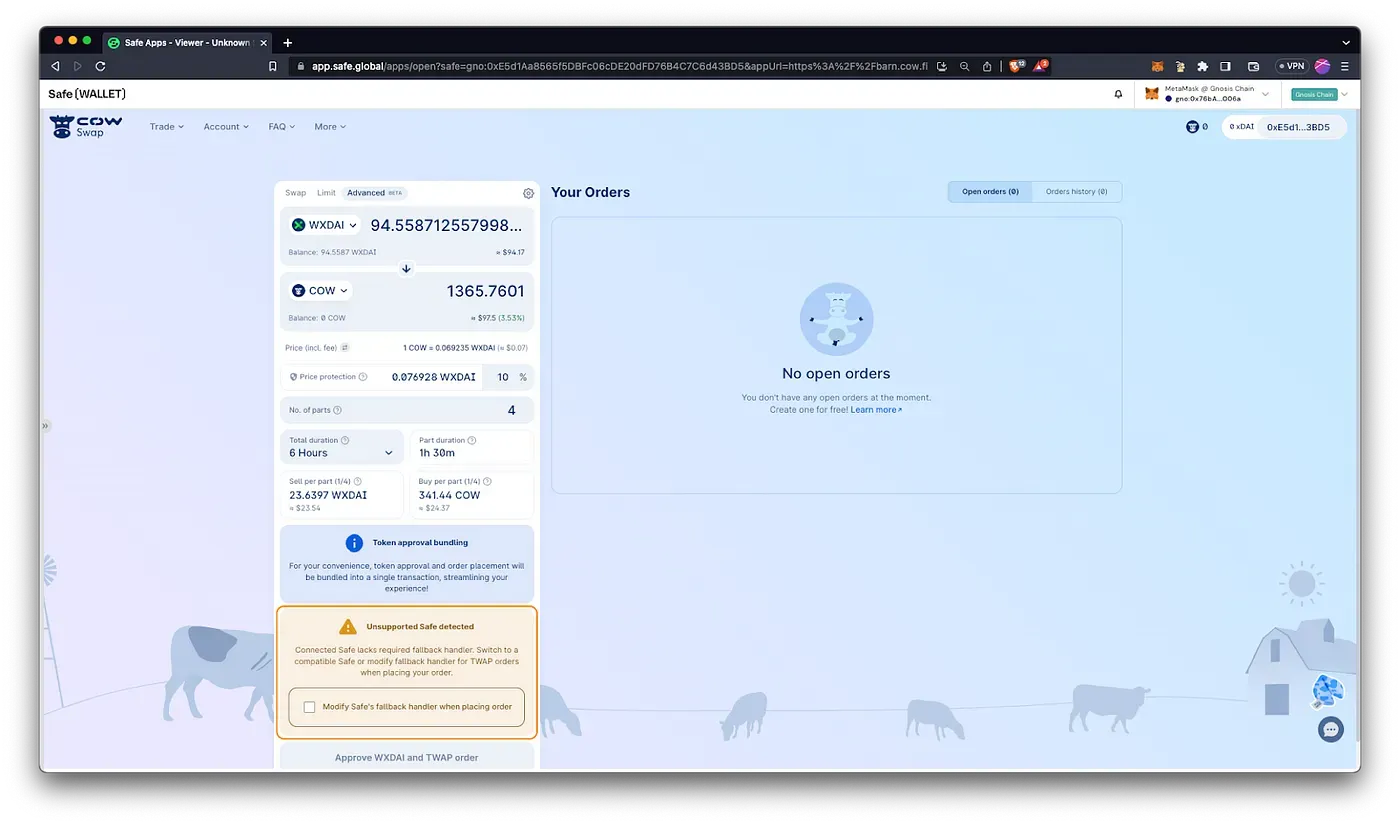The image size is (1400, 824).
Task: Switch to the Swap tab
Action: [296, 193]
